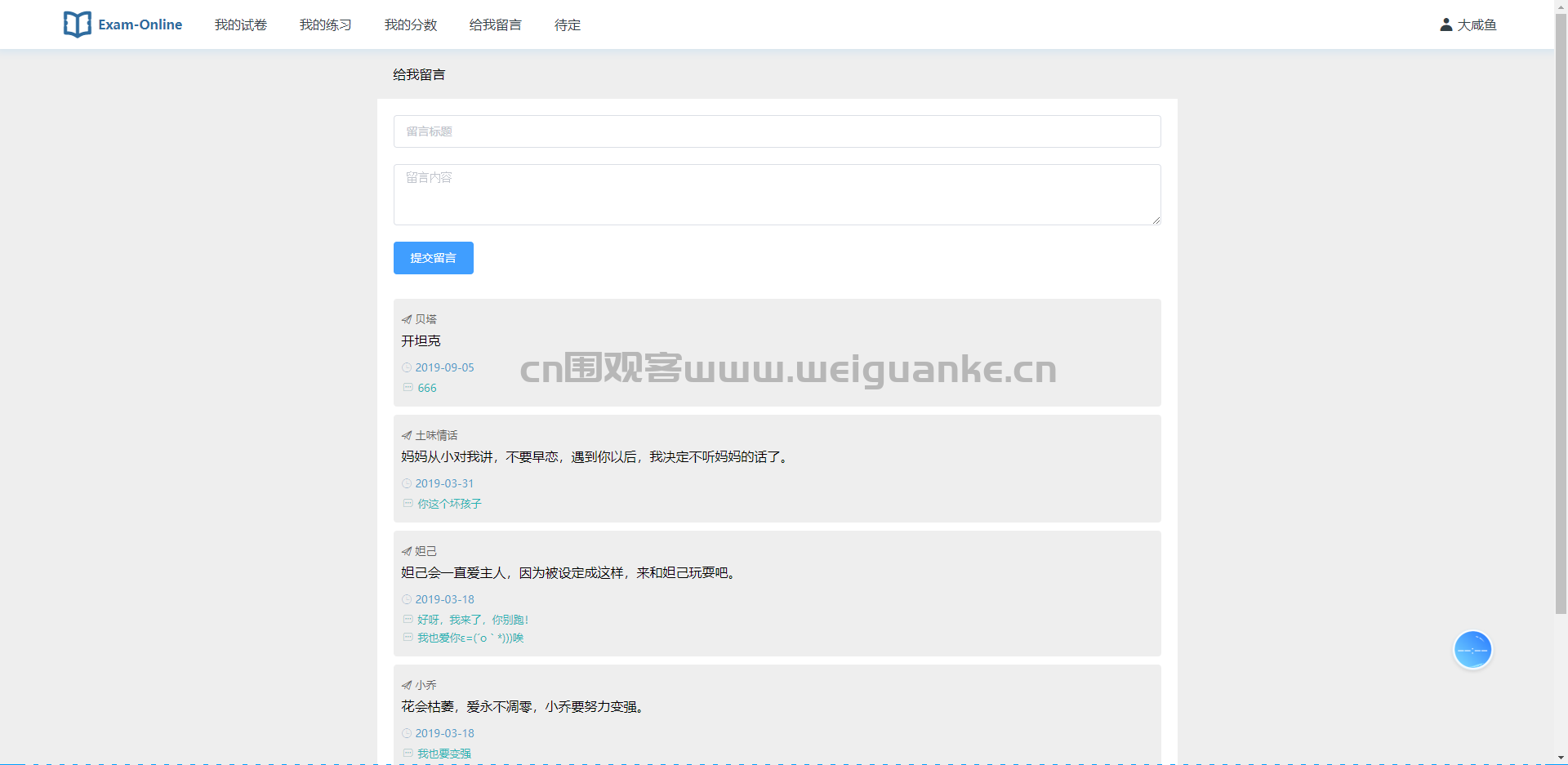Viewport: 1568px width, 765px height.
Task: Click the message starting 妲己会一直爱主人
Action: [570, 572]
